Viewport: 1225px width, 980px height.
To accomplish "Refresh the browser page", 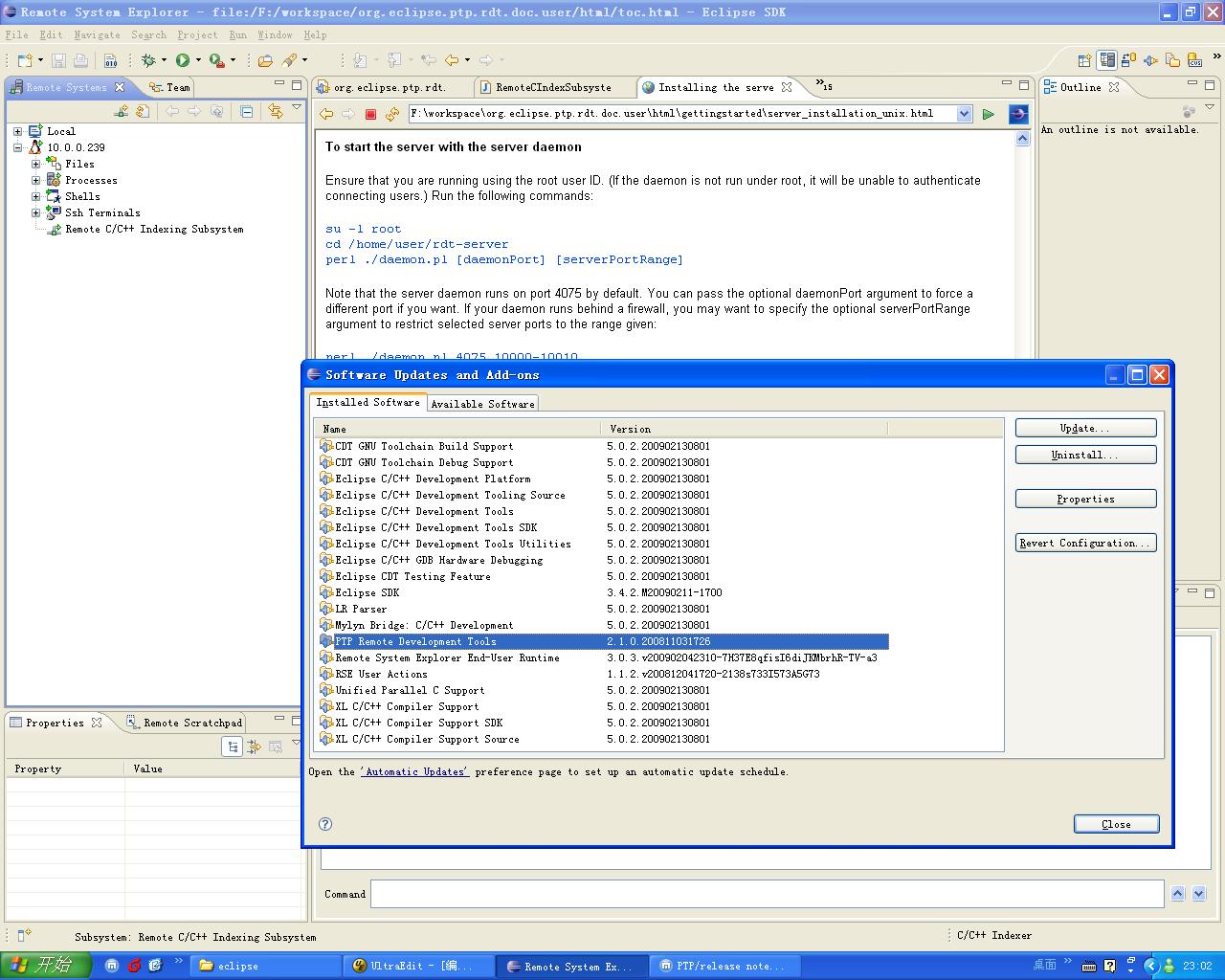I will (392, 114).
